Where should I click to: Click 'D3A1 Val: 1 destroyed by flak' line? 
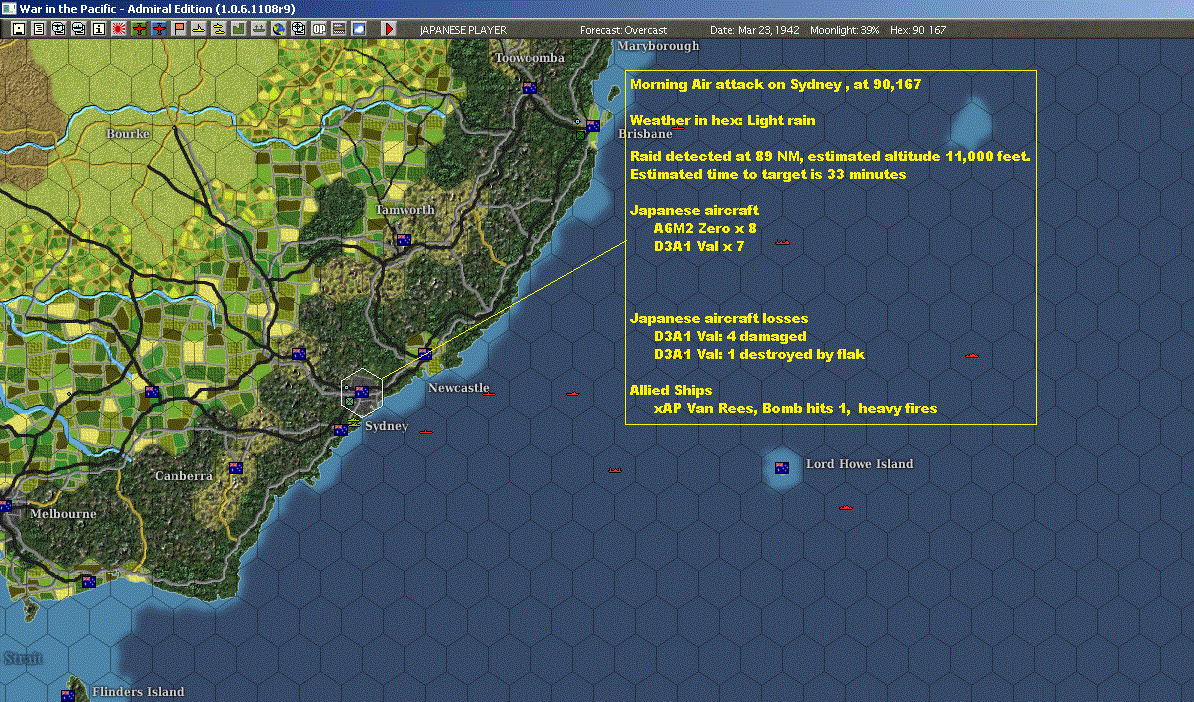coord(759,354)
